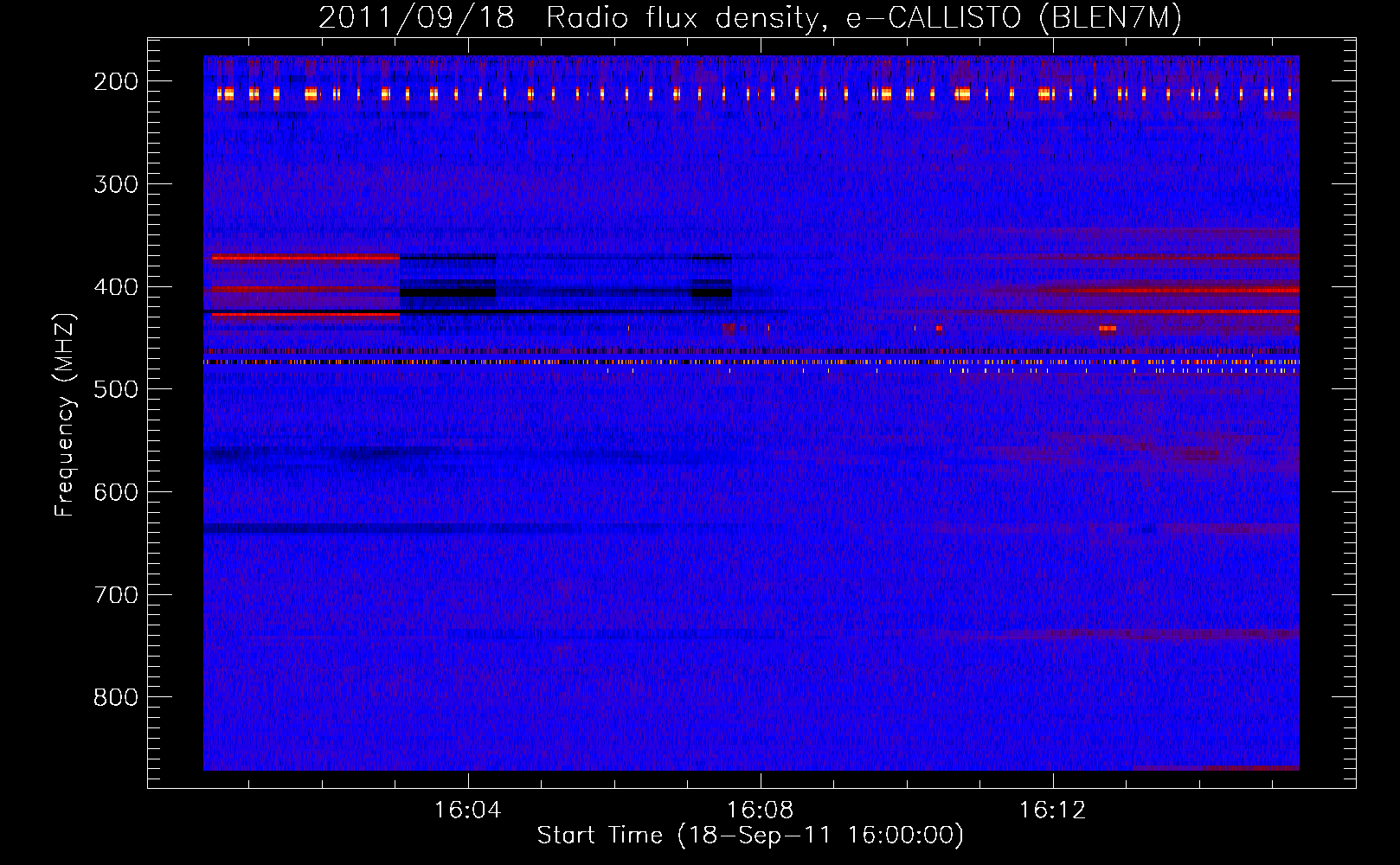Click the 700 frequency tick label
The height and width of the screenshot is (865, 1400).
coord(115,595)
